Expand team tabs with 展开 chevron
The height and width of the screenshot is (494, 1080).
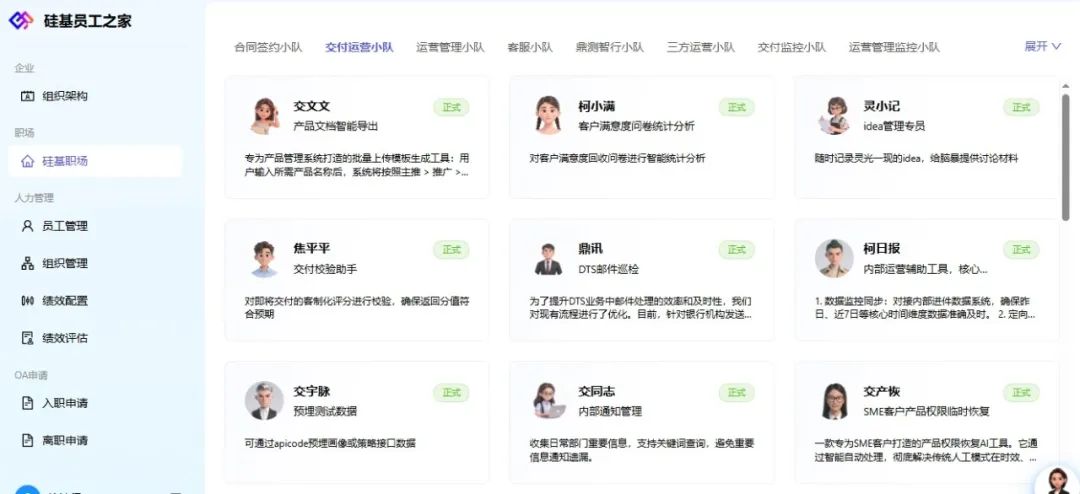tap(1056, 46)
